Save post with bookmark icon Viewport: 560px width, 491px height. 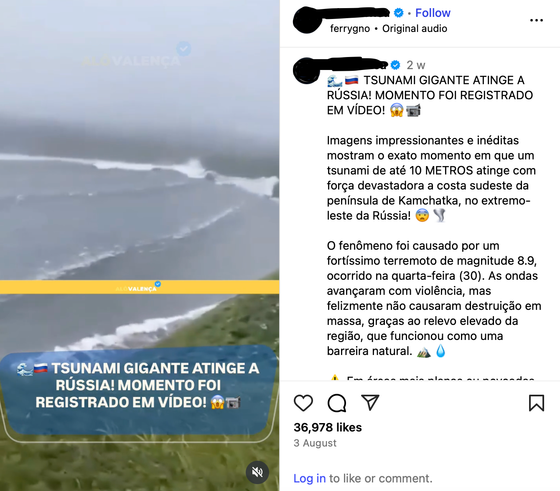[536, 403]
